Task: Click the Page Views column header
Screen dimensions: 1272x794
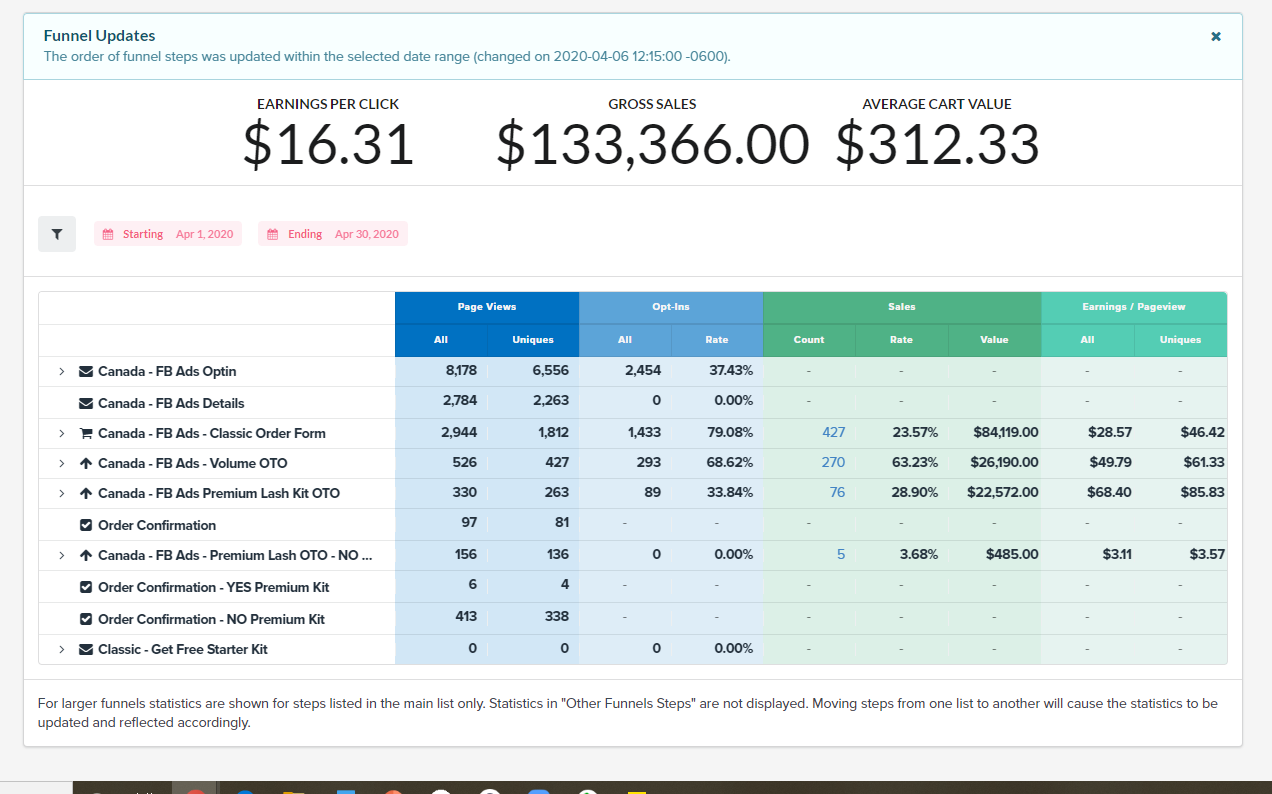Action: pyautogui.click(x=486, y=307)
